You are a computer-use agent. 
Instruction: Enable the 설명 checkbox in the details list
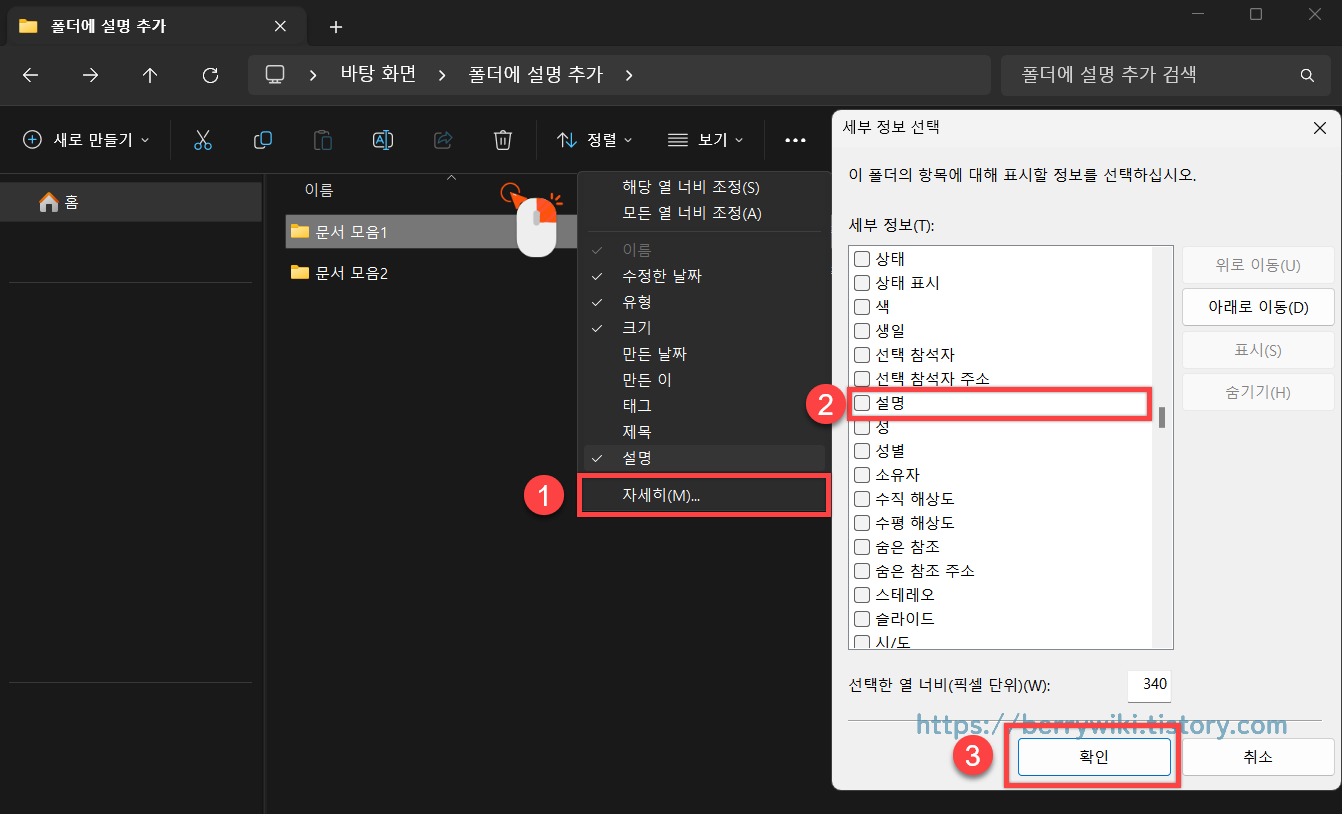[862, 403]
